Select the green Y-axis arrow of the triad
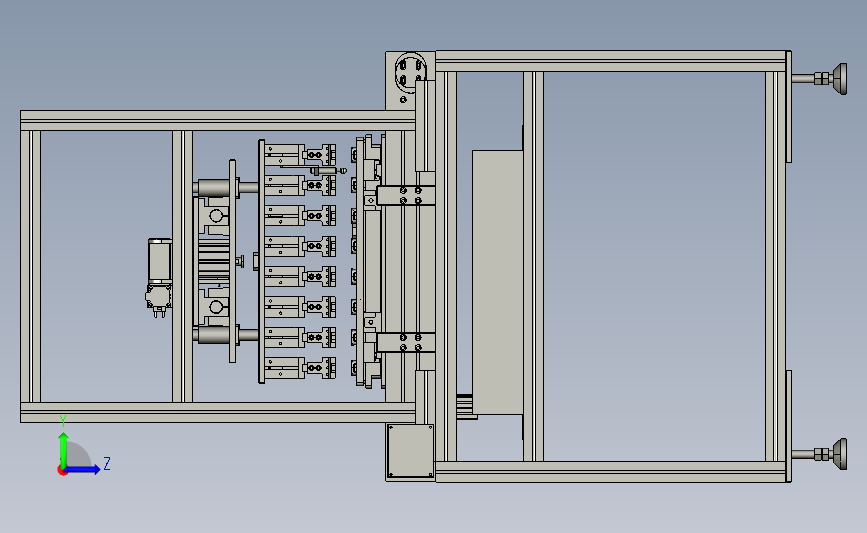The width and height of the screenshot is (867, 533). 64,450
